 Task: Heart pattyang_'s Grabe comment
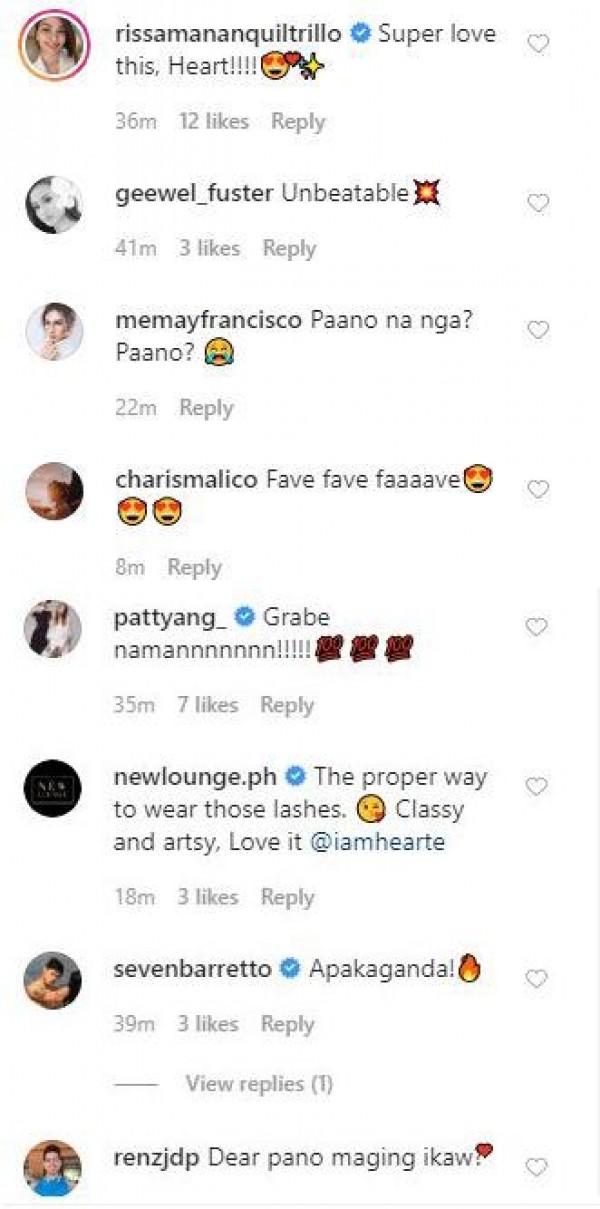point(537,627)
